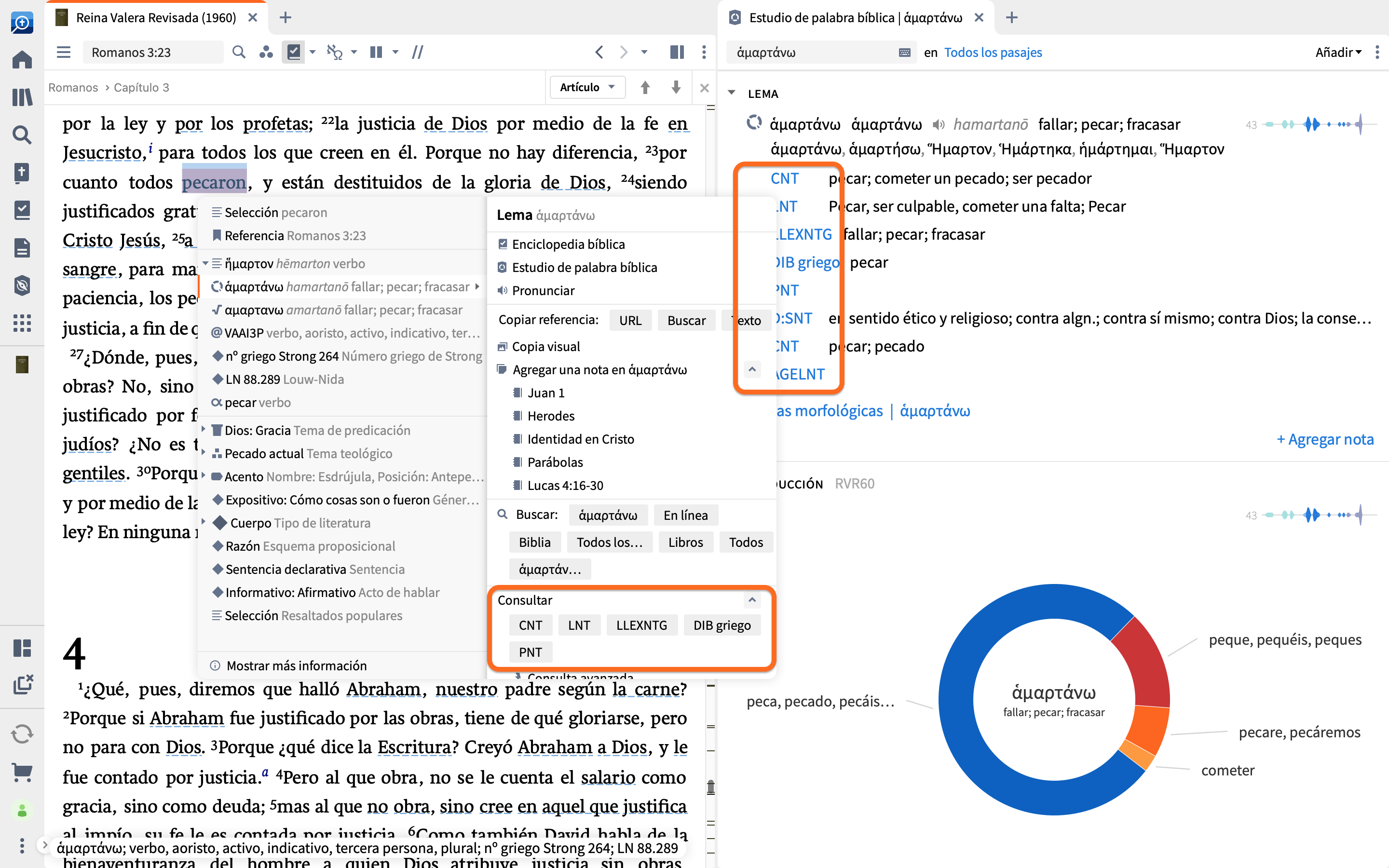Click the En línea search button
1389x868 pixels.
pyautogui.click(x=686, y=515)
